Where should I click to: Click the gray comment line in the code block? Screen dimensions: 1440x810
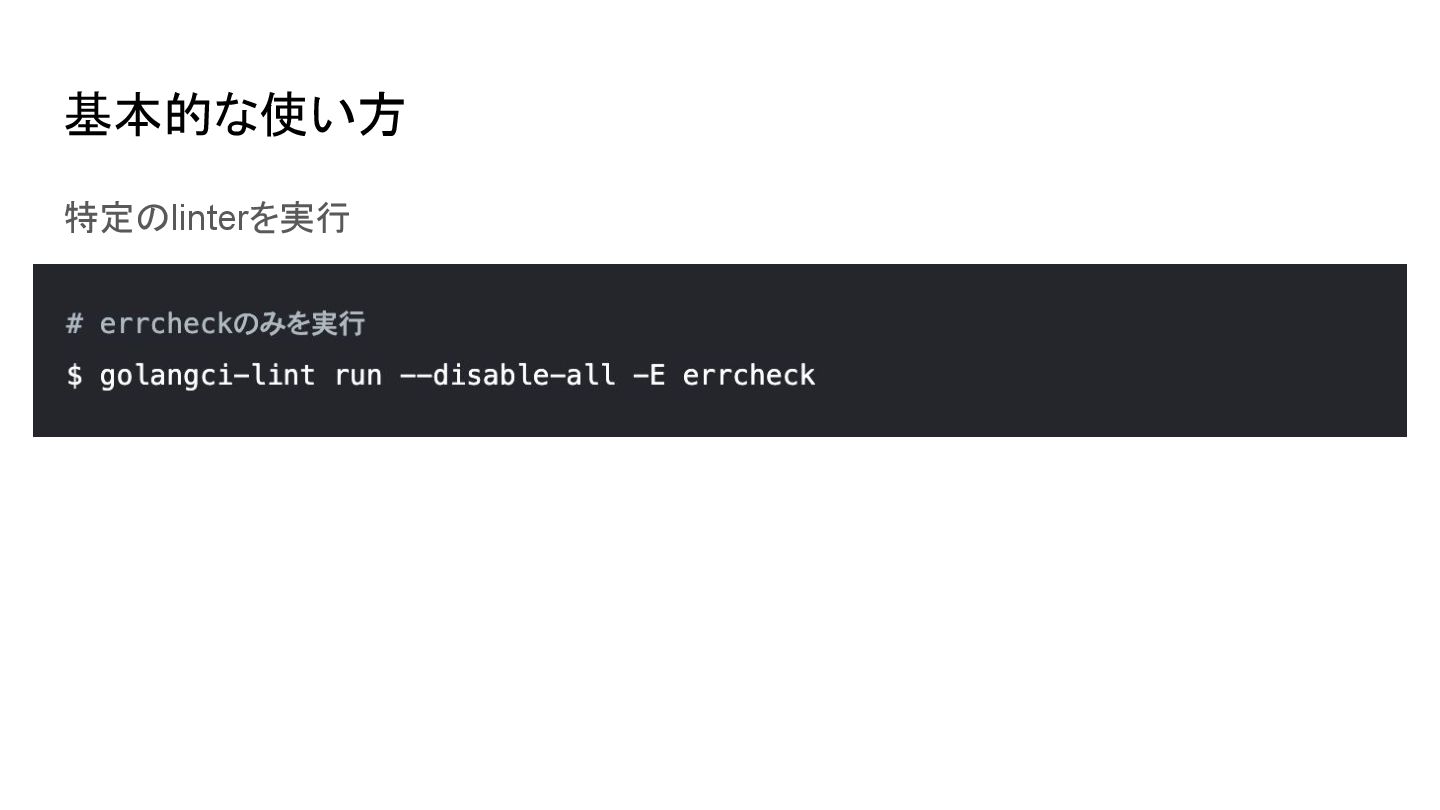point(215,324)
